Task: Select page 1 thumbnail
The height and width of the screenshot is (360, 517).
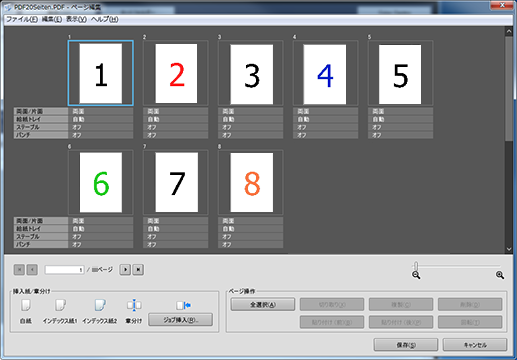Action: [x=101, y=73]
